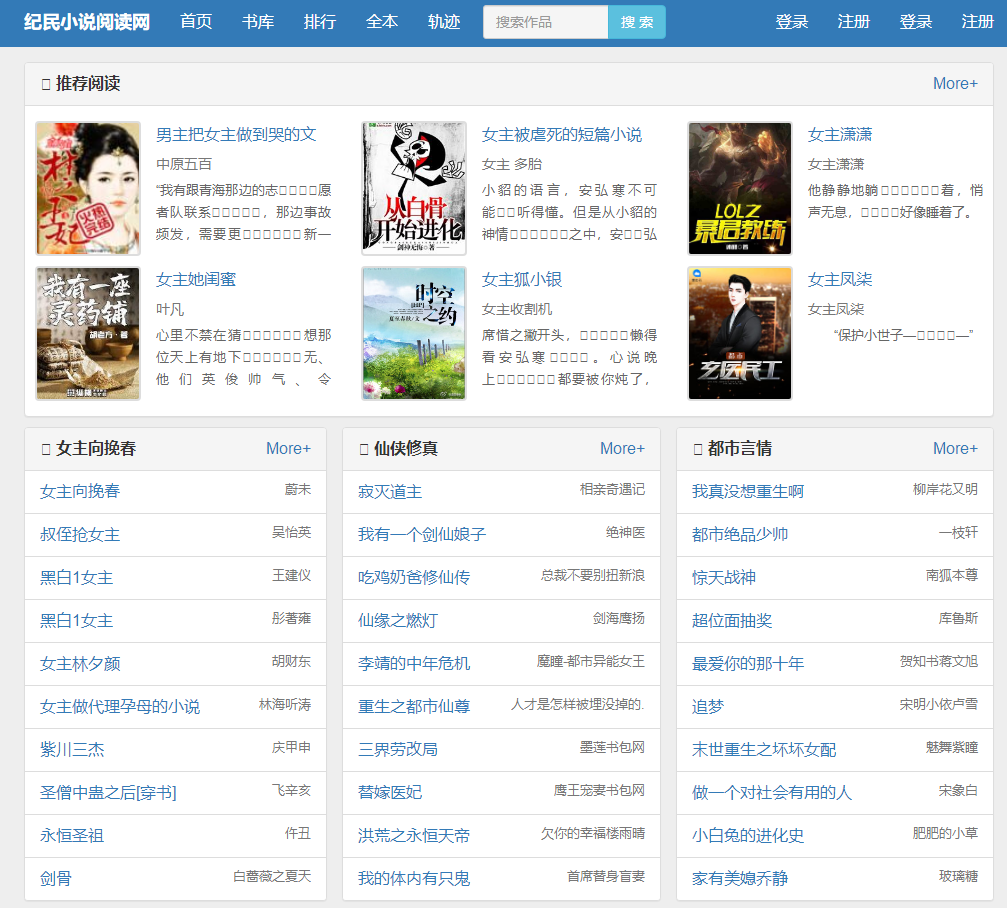Open 永恒圣祖 novel link

point(72,835)
